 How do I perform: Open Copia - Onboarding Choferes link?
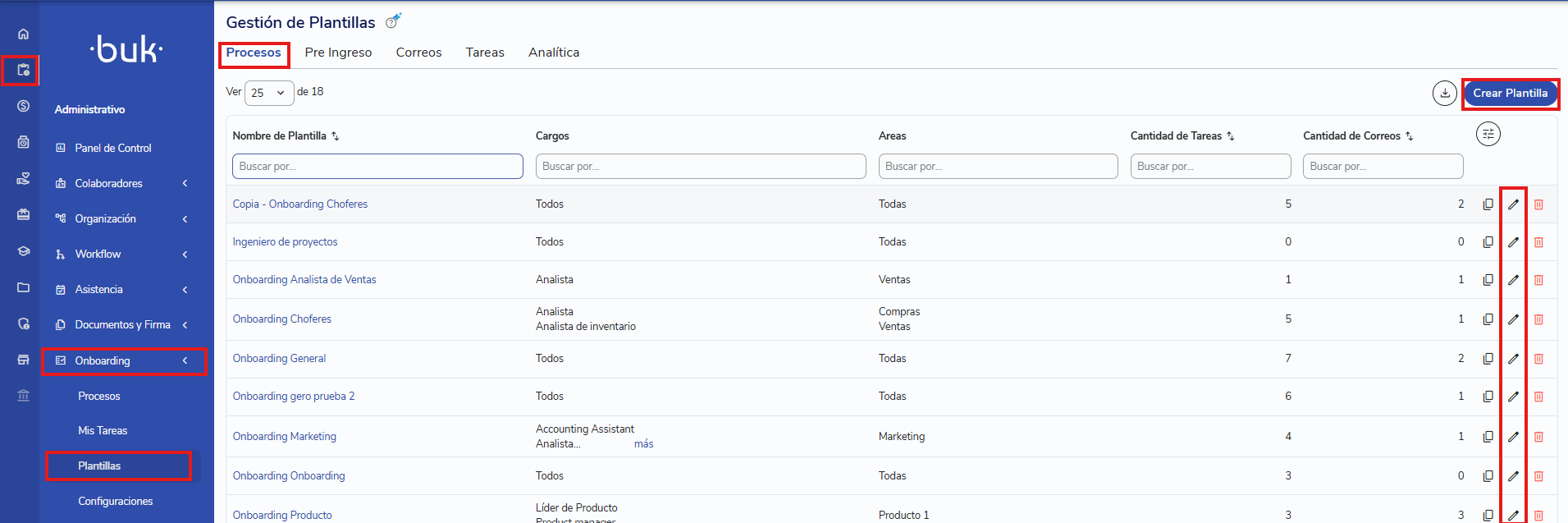coord(300,204)
